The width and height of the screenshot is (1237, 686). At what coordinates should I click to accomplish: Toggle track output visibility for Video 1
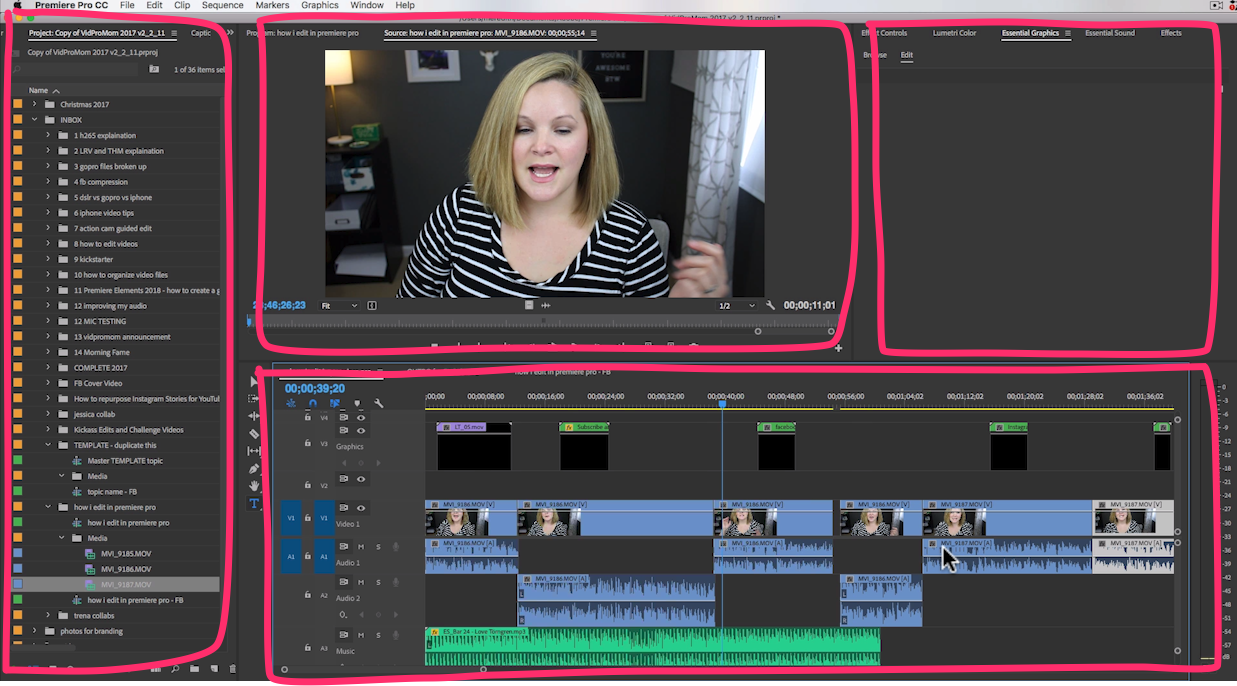coord(361,508)
